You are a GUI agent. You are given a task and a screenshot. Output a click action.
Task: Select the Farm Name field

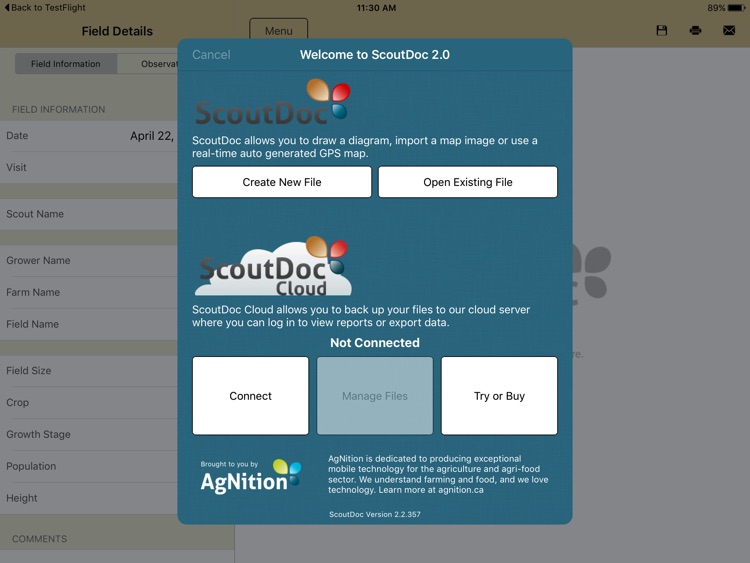click(x=89, y=292)
